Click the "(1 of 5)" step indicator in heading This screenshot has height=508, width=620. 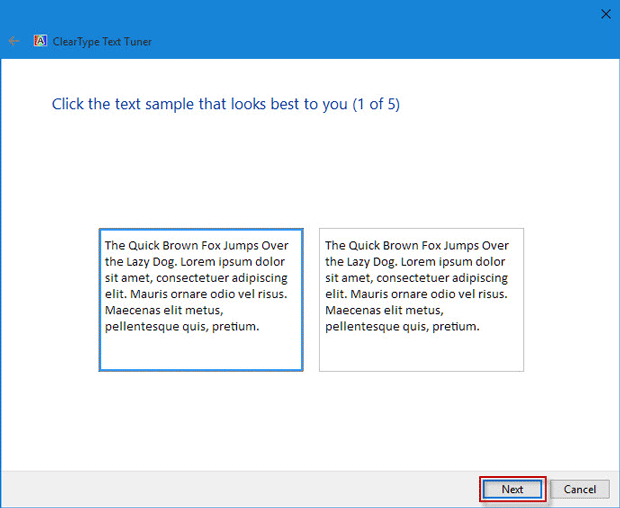point(376,104)
